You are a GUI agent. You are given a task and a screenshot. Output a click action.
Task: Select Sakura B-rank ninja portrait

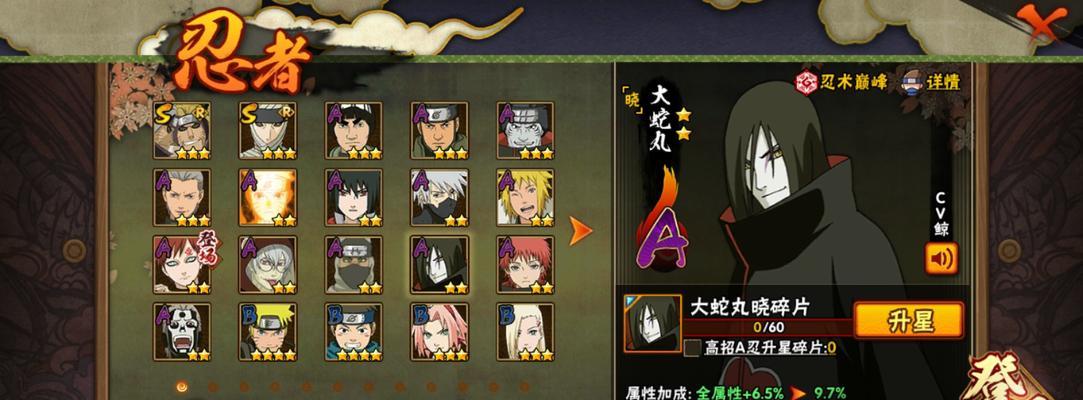(x=439, y=332)
